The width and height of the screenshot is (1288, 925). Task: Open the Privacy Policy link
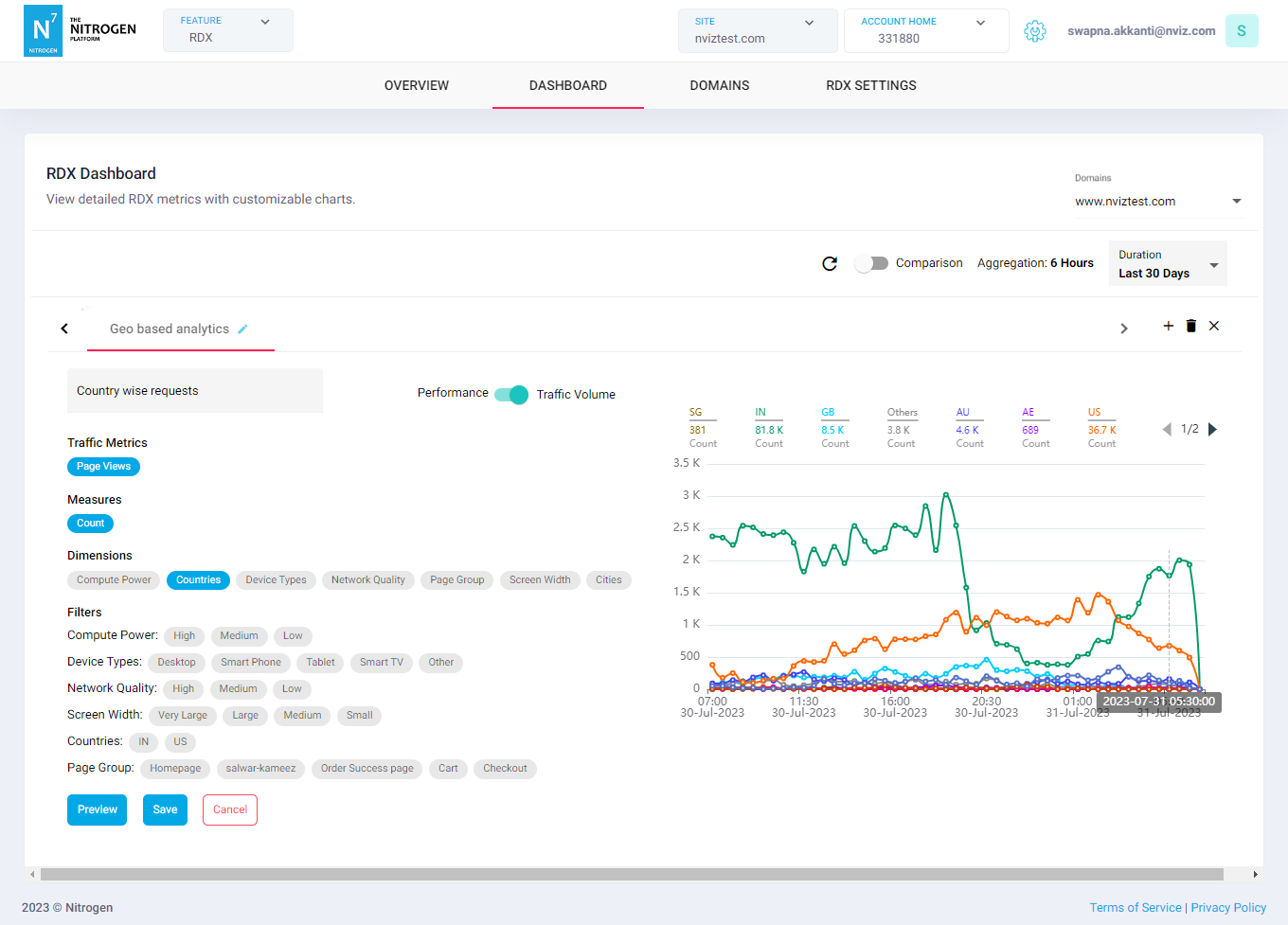click(1228, 908)
